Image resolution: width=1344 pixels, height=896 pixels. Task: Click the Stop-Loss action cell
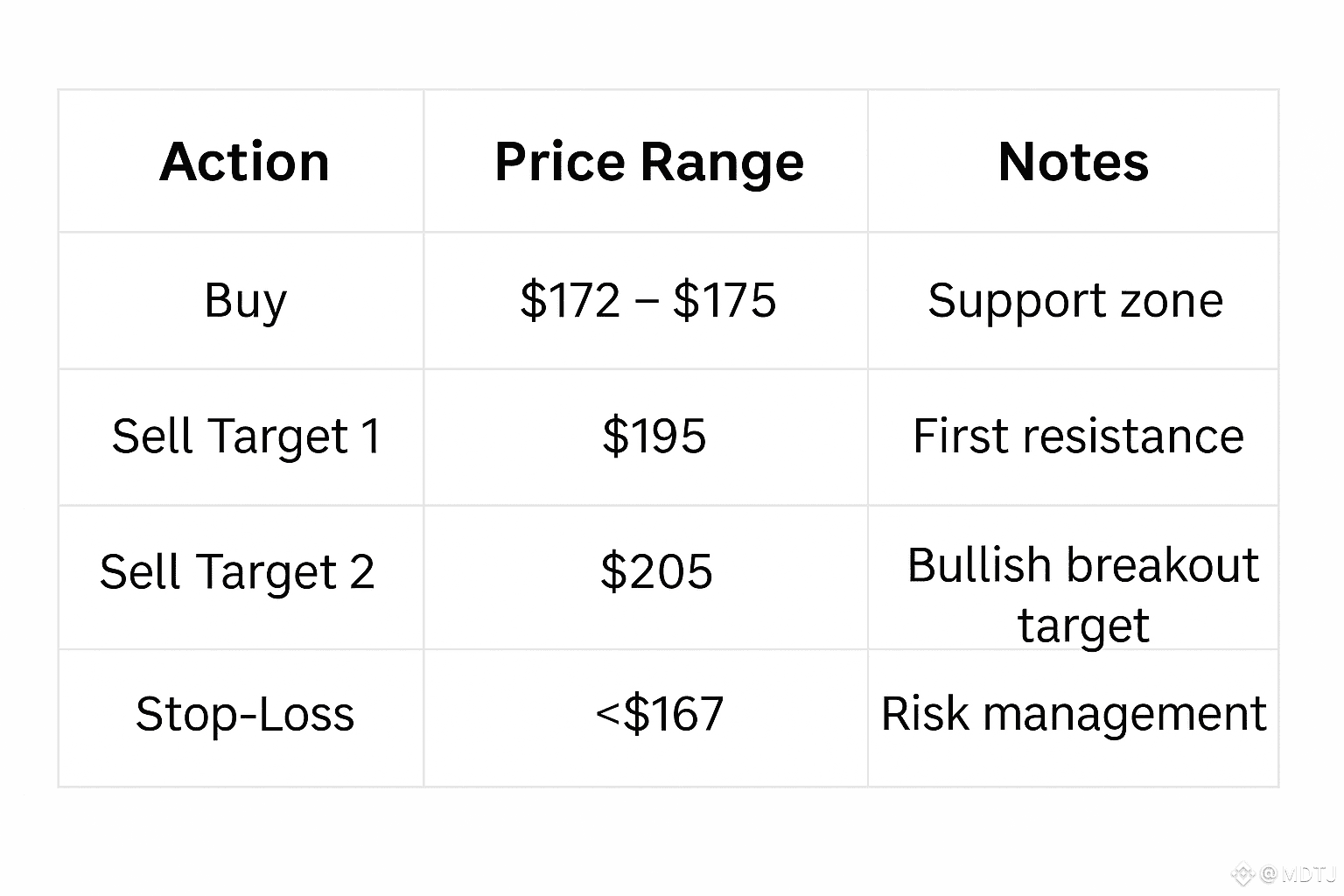tap(245, 713)
